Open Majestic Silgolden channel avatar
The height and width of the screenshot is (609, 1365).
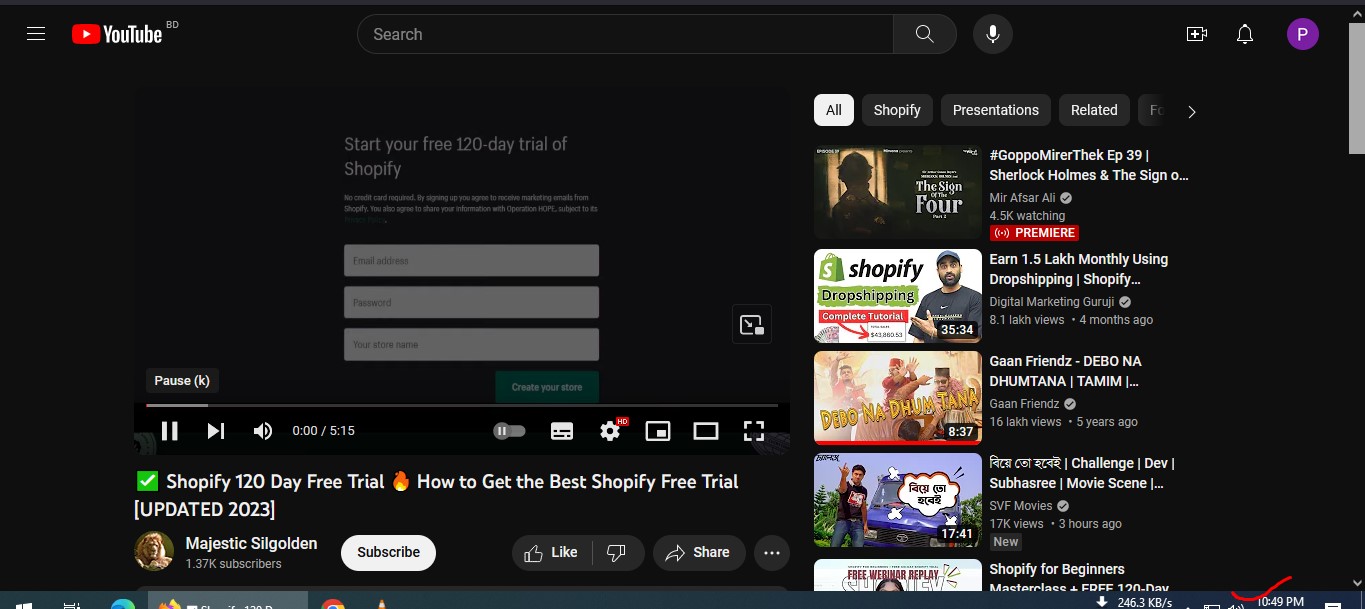154,552
